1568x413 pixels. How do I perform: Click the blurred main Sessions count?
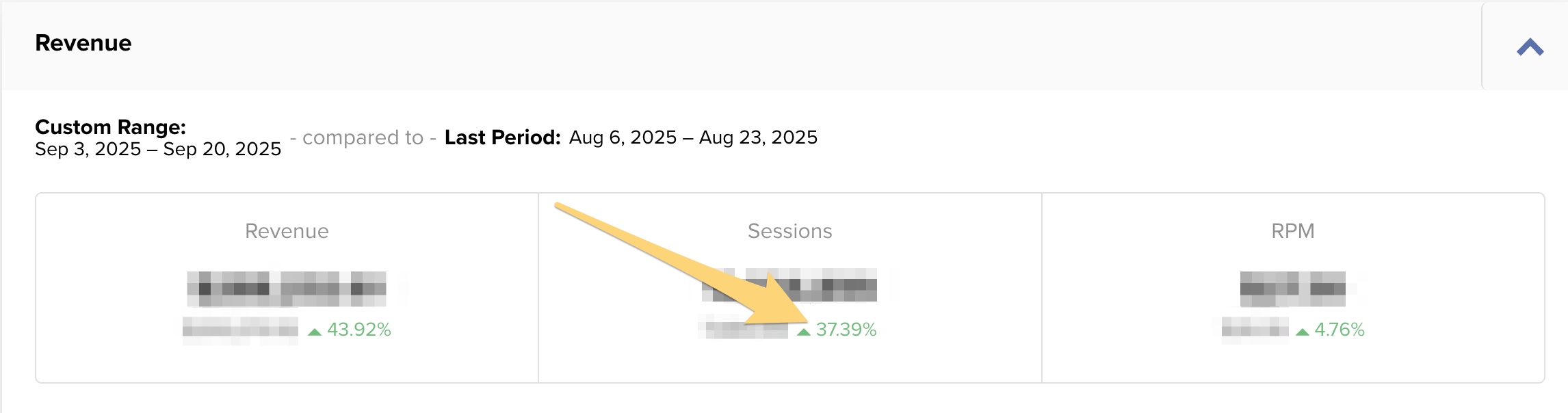789,286
